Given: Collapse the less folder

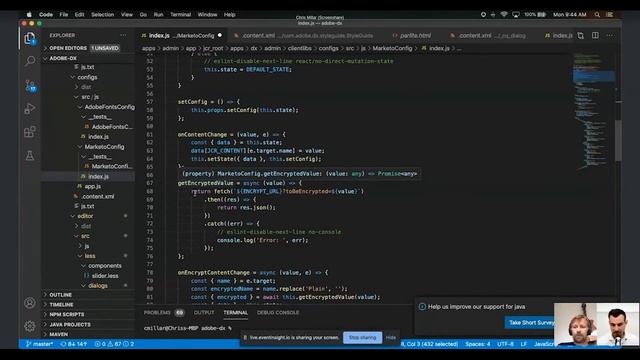Looking at the screenshot, I should pos(90,256).
